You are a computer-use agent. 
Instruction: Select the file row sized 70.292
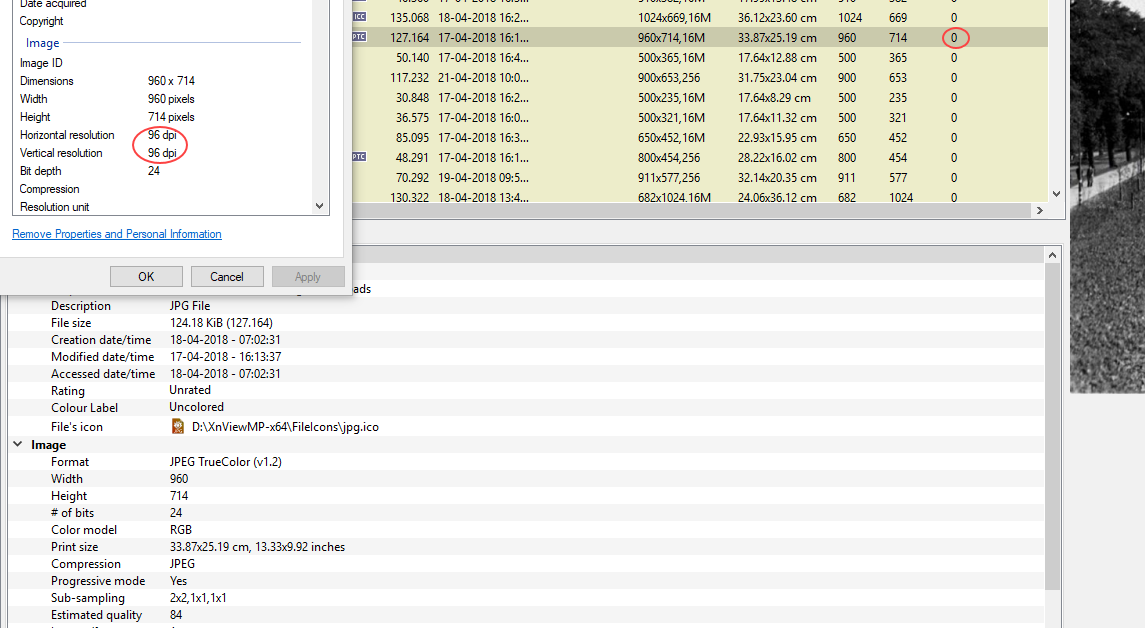(700, 177)
